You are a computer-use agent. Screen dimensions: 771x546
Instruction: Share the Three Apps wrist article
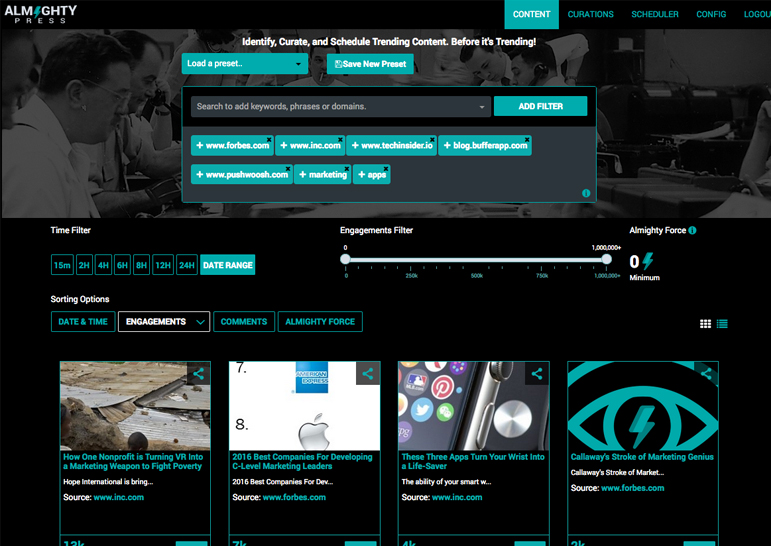[x=537, y=374]
